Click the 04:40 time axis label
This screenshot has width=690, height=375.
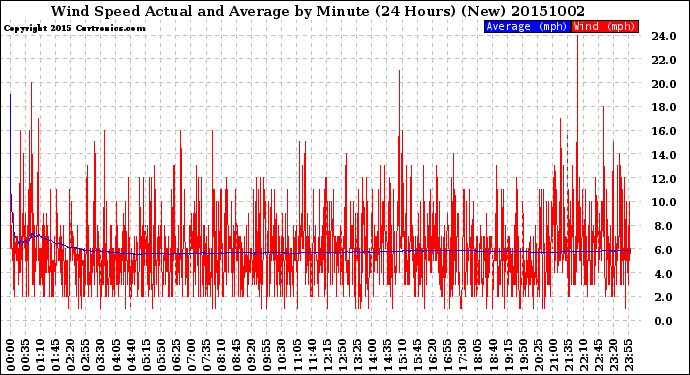click(131, 355)
